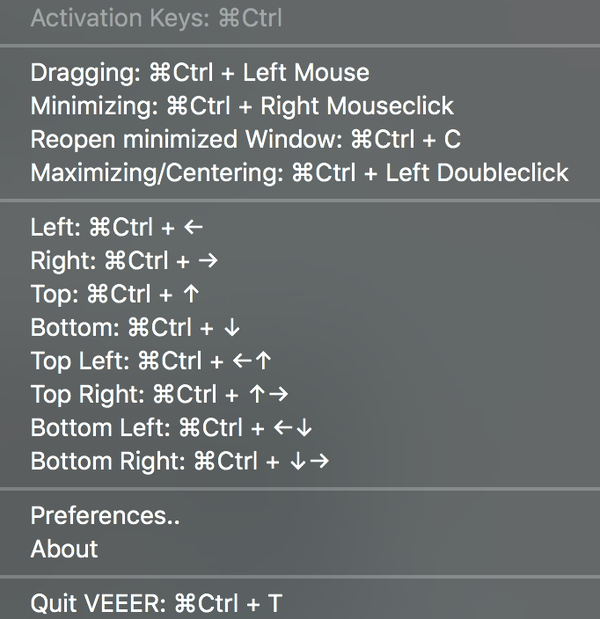
Task: Select Reopen minimized Window menu item
Action: point(245,139)
